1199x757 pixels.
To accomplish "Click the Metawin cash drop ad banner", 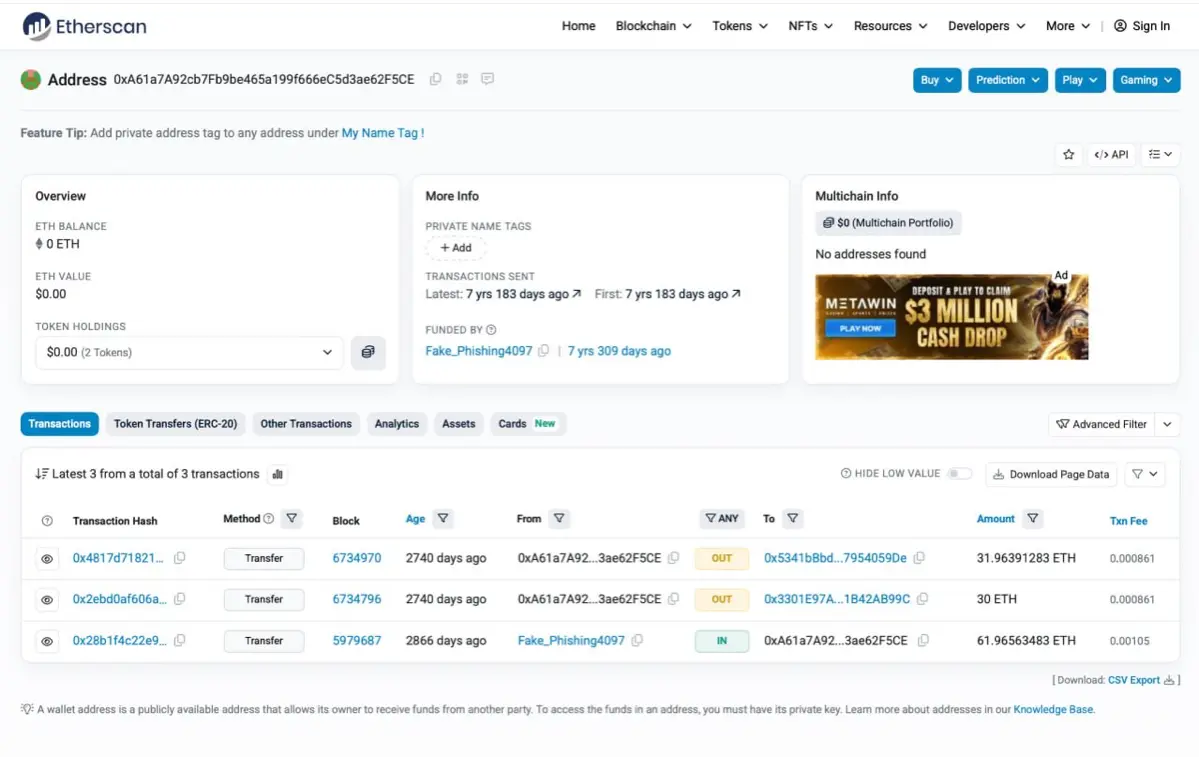I will coord(951,317).
